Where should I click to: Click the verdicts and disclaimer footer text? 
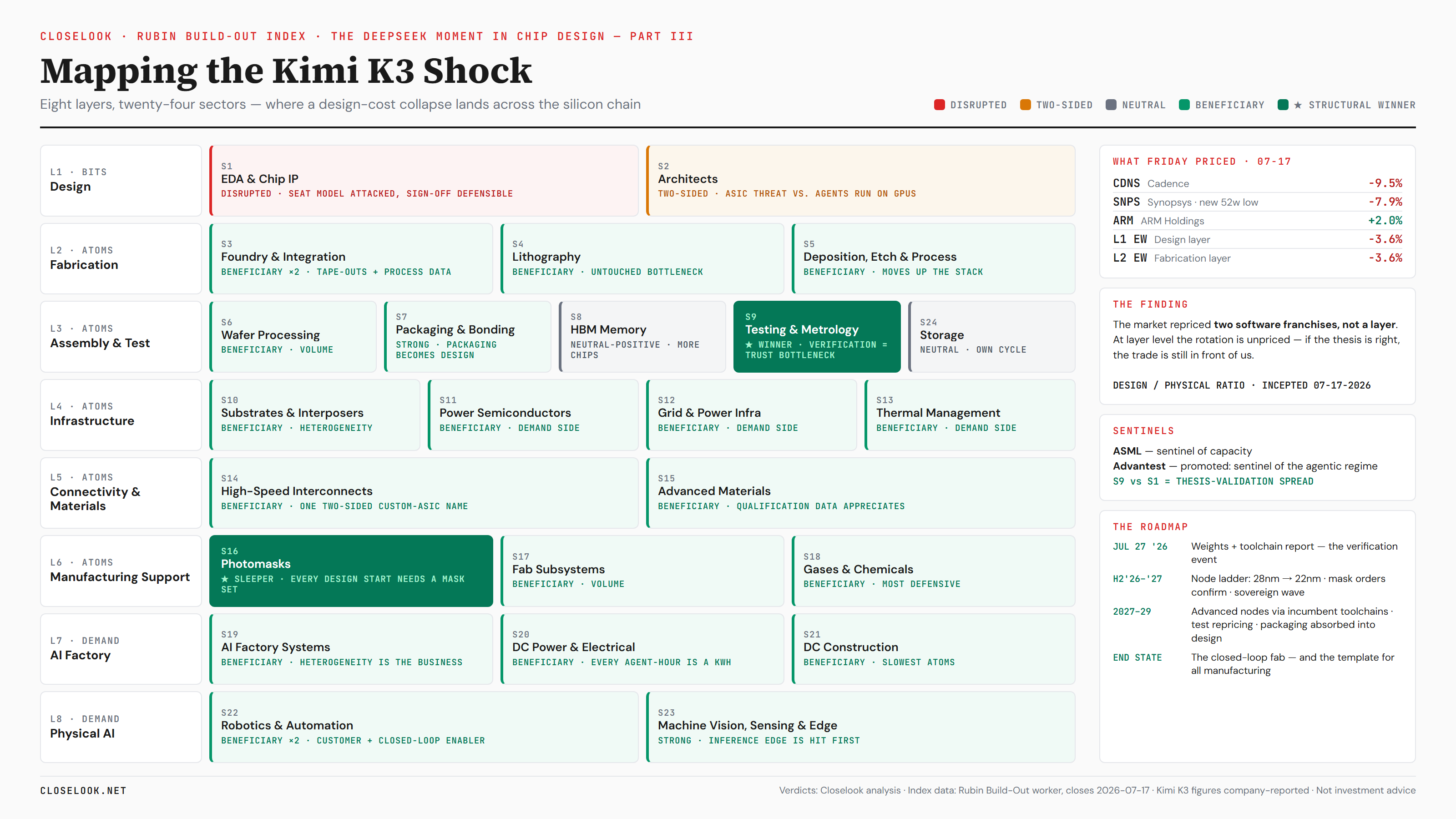pyautogui.click(x=1097, y=790)
